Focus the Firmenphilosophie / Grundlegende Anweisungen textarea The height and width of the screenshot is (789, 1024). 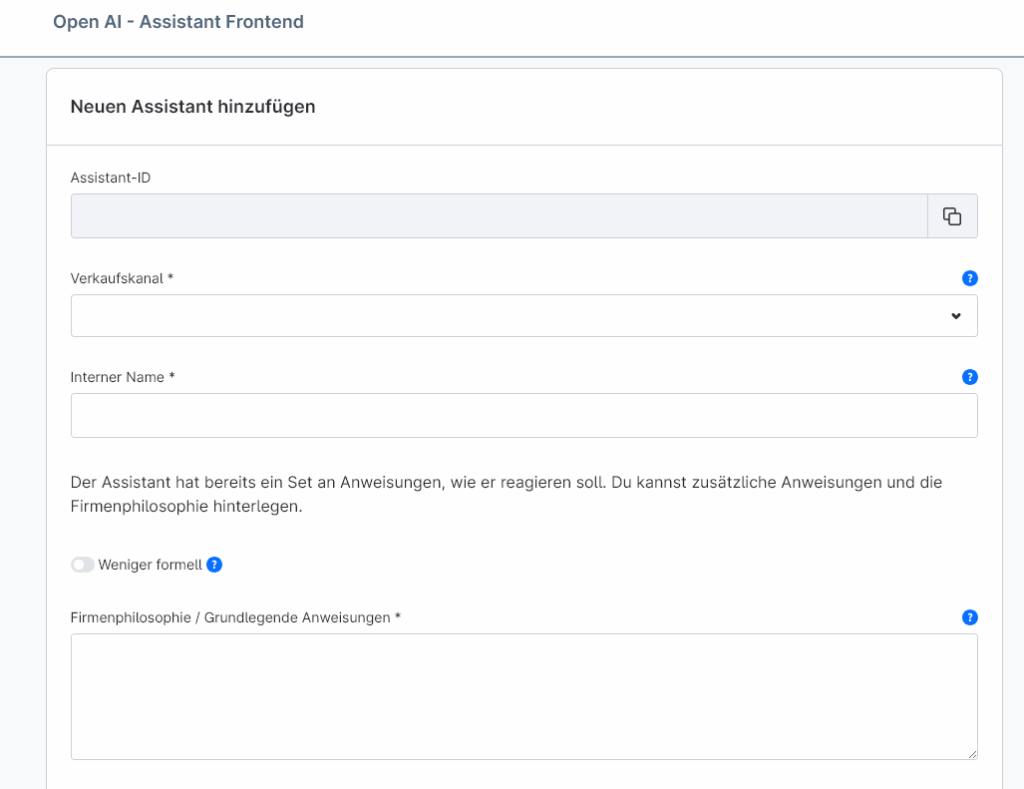[524, 696]
